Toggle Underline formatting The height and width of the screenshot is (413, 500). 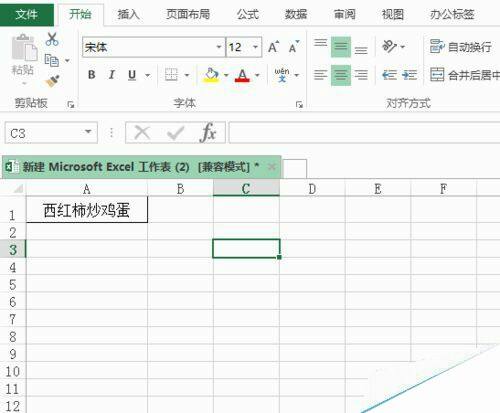[132, 75]
